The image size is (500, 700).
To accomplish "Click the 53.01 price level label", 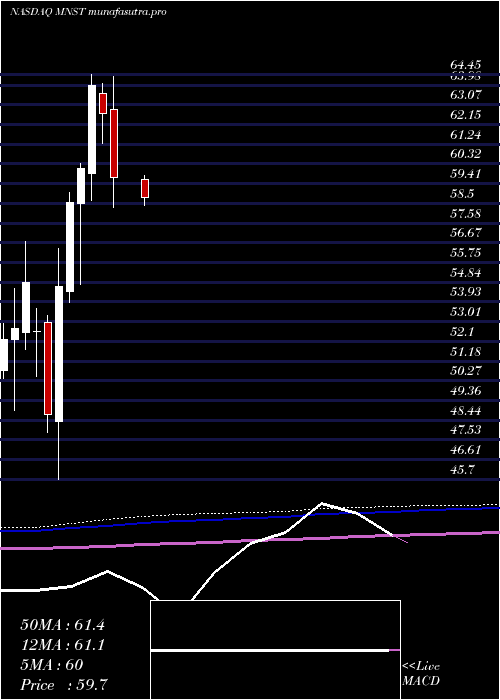I will tap(465, 312).
